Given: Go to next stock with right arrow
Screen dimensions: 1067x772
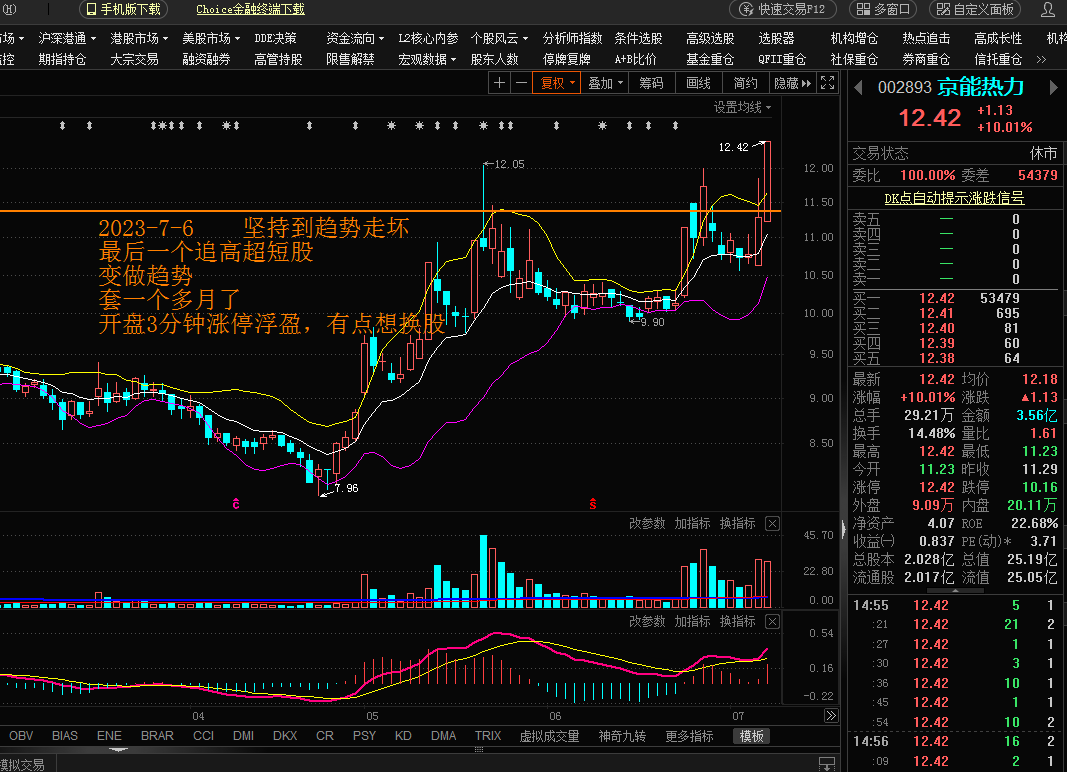Looking at the screenshot, I should click(1054, 88).
